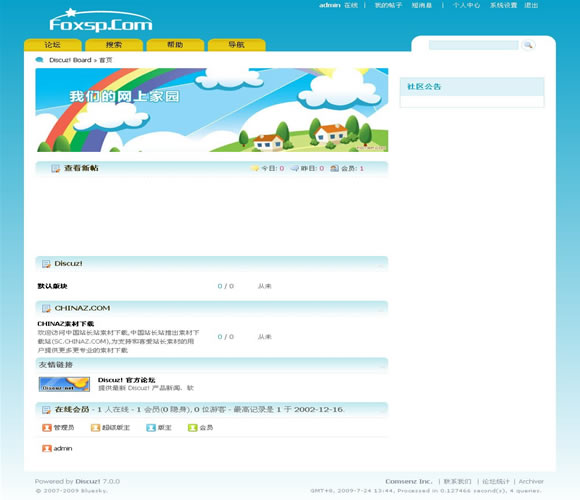Click the Discuz! category heading
Image resolution: width=580 pixels, height=500 pixels.
[x=68, y=263]
